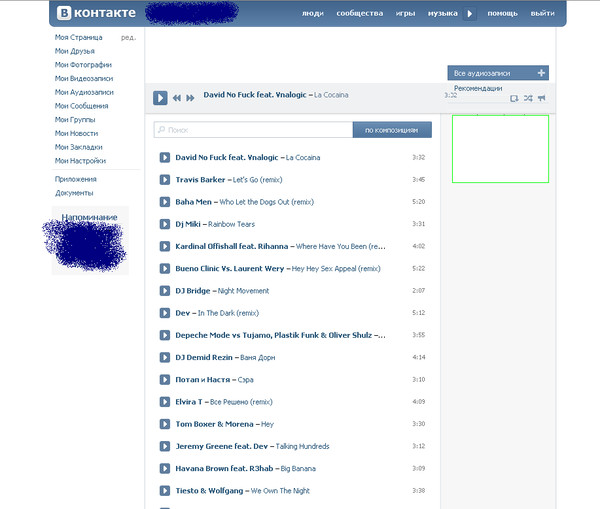Skip to previous track in player
Screen dimensions: 600x509
(x=176, y=98)
